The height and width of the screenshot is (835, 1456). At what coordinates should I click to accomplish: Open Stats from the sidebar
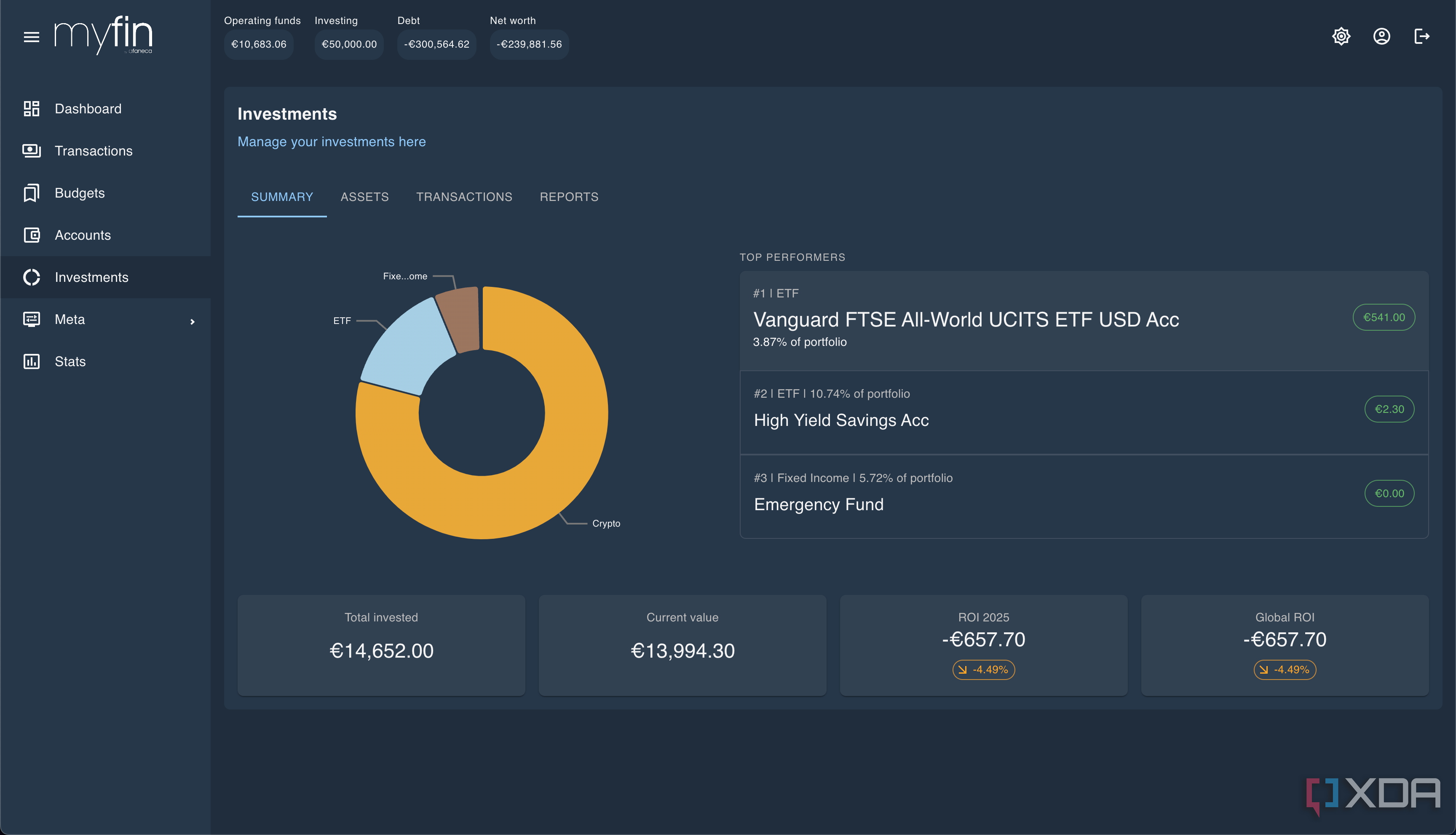pos(105,361)
